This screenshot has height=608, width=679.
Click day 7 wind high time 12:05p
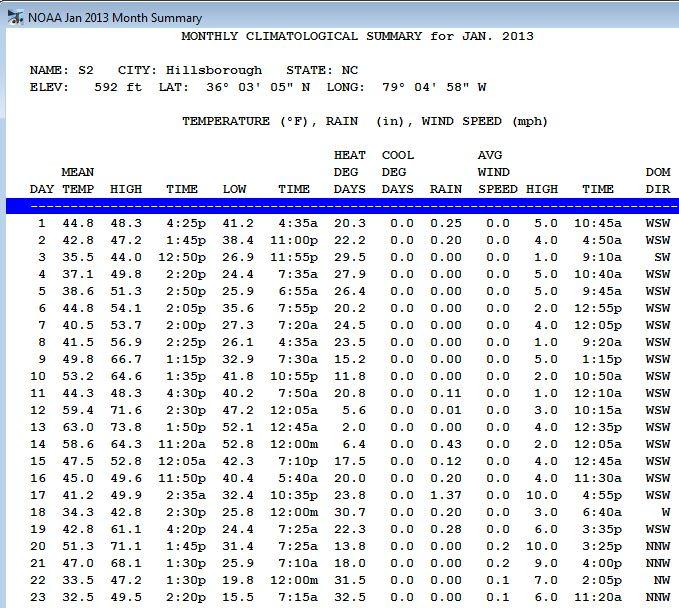[x=598, y=325]
